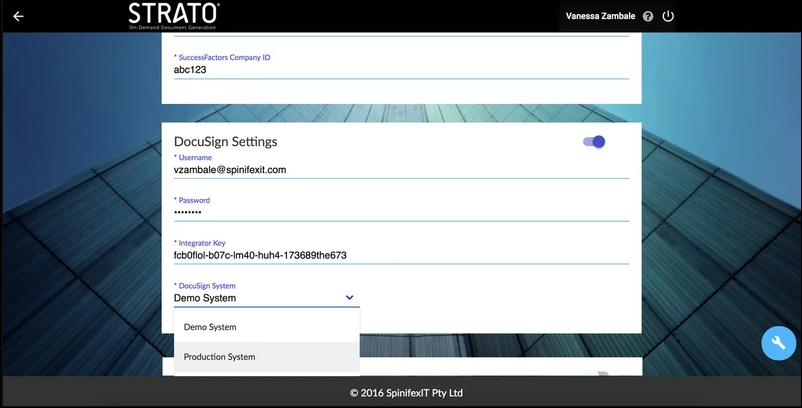Image resolution: width=802 pixels, height=408 pixels.
Task: Log out using the power icon
Action: point(668,17)
